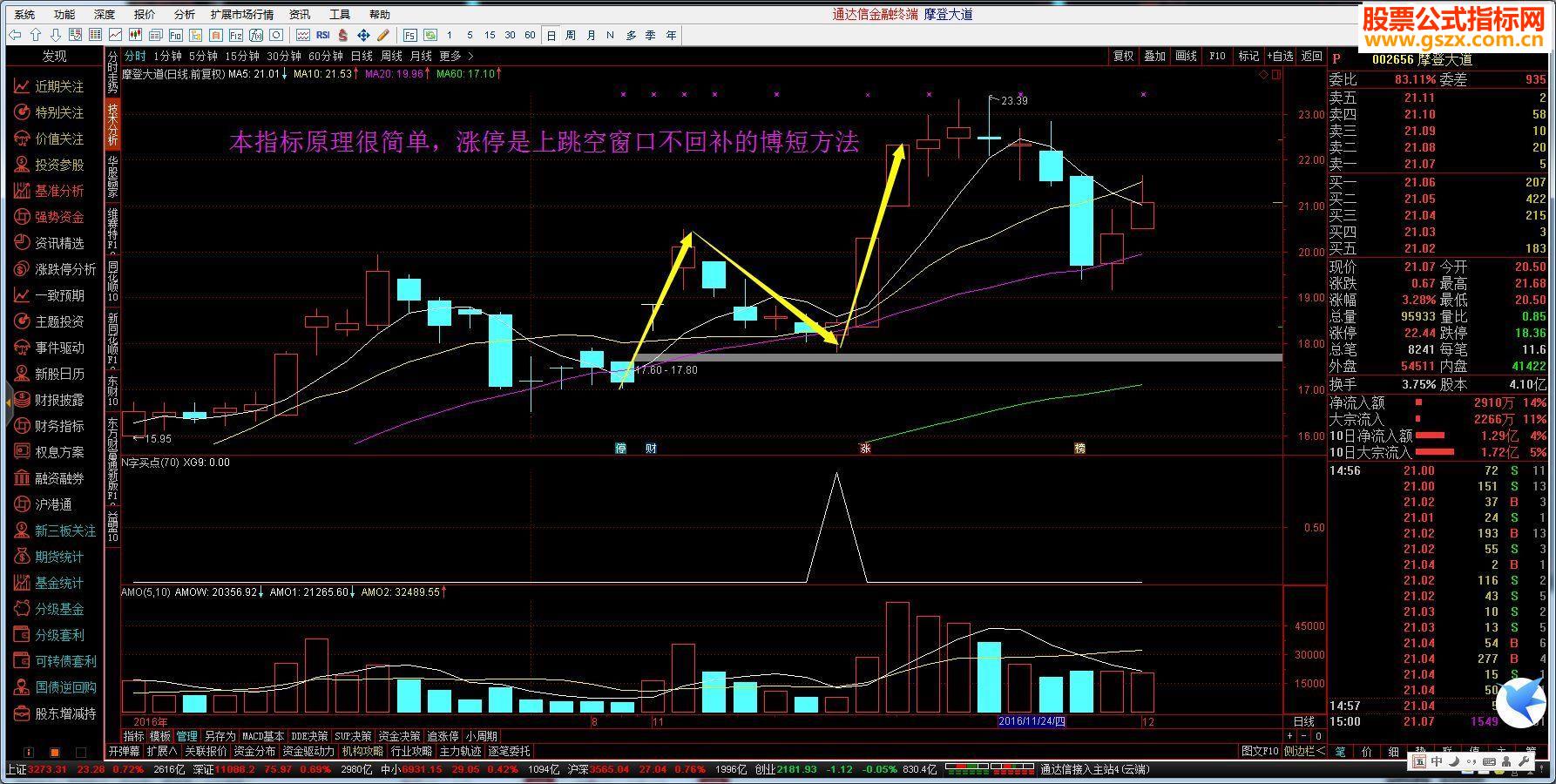This screenshot has width=1556, height=784.
Task: Select the pencil drawing tool icon
Action: (383, 35)
